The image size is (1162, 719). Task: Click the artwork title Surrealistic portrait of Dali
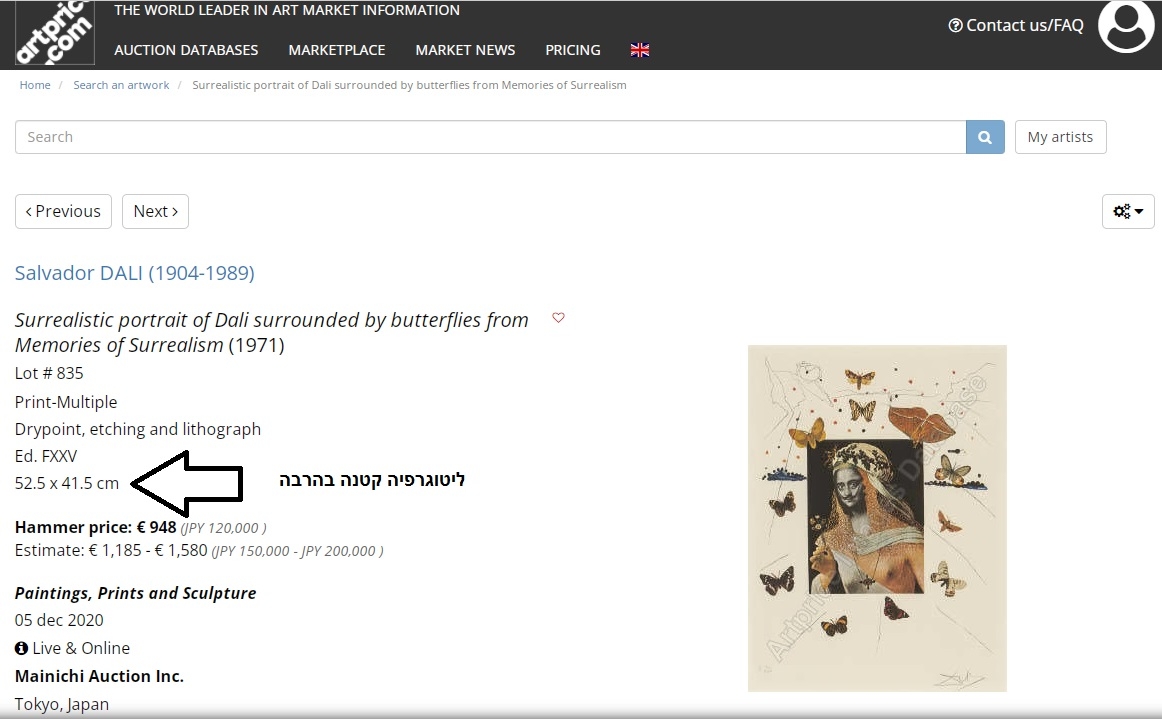point(271,332)
